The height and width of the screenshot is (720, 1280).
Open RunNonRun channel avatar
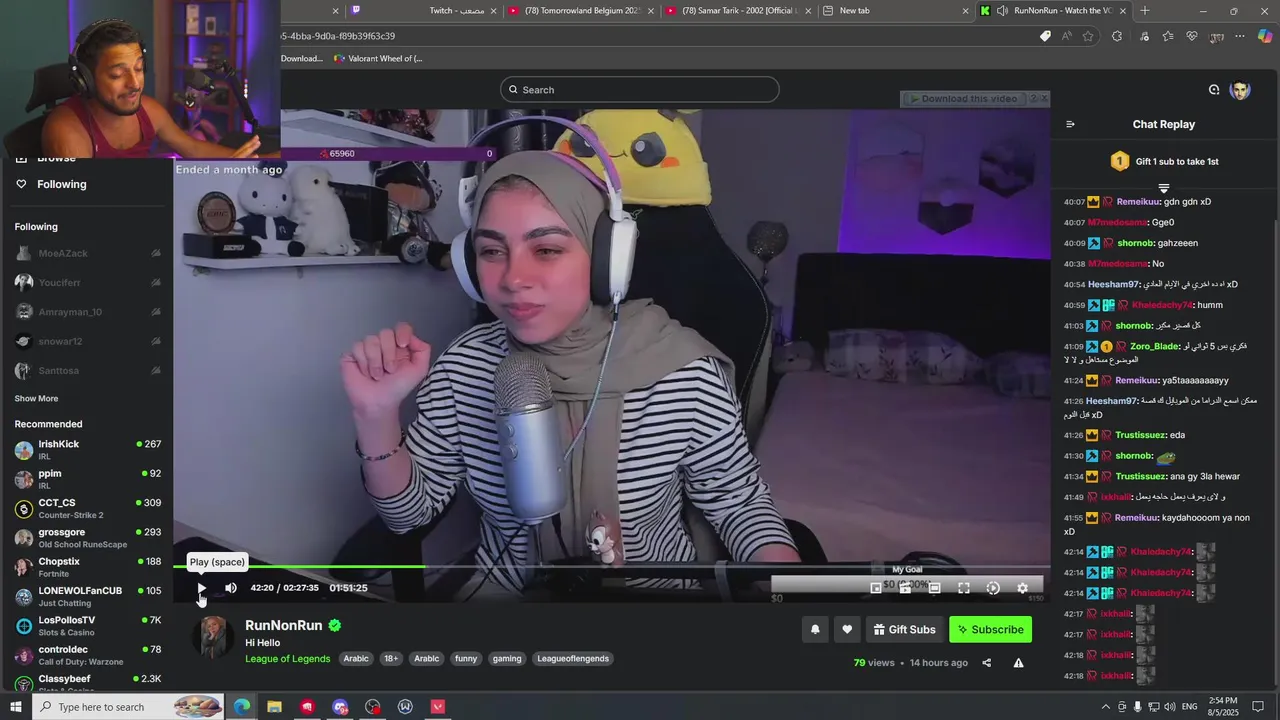click(x=213, y=637)
